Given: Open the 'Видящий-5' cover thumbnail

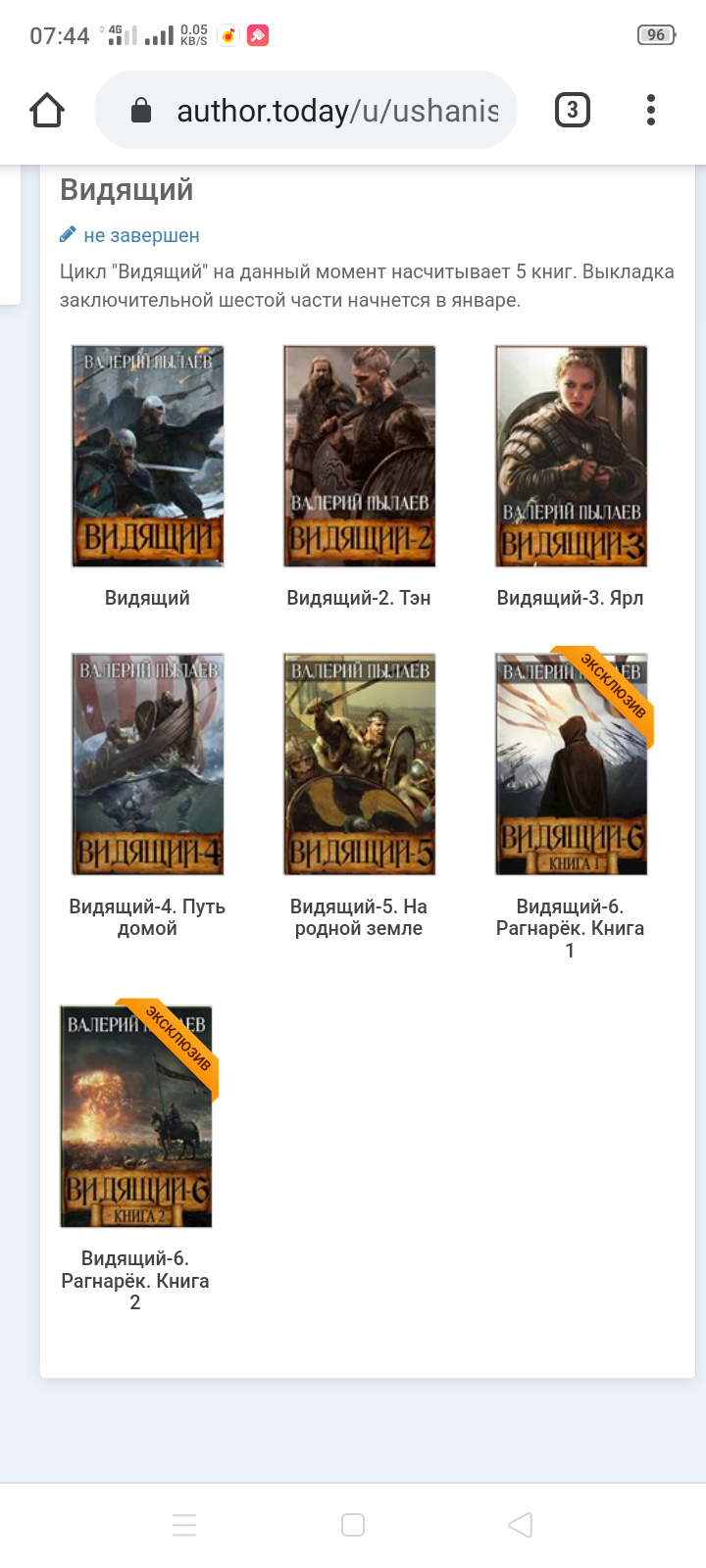Looking at the screenshot, I should pos(359,764).
